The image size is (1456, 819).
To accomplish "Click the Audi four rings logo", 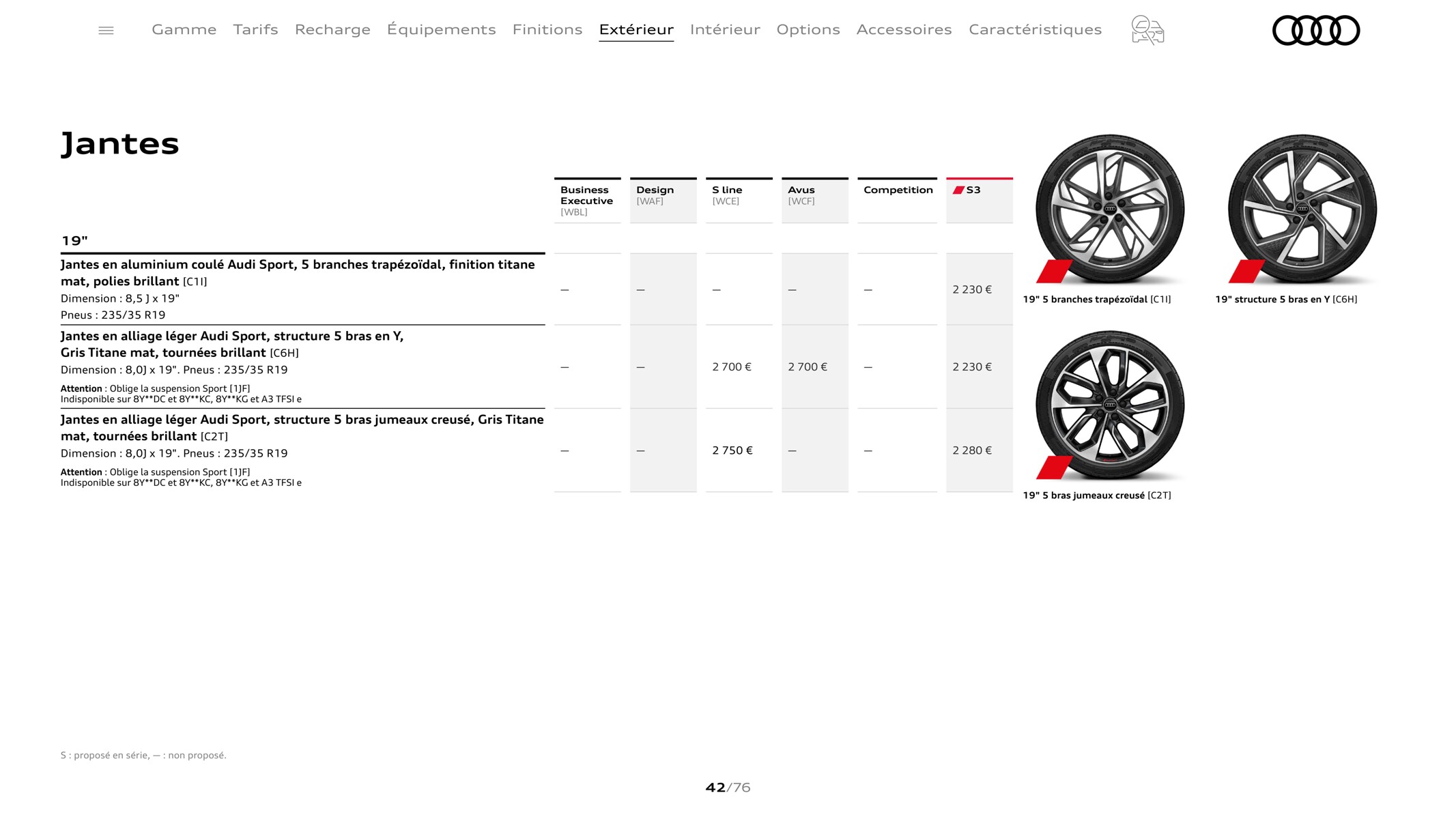I will (x=1316, y=30).
